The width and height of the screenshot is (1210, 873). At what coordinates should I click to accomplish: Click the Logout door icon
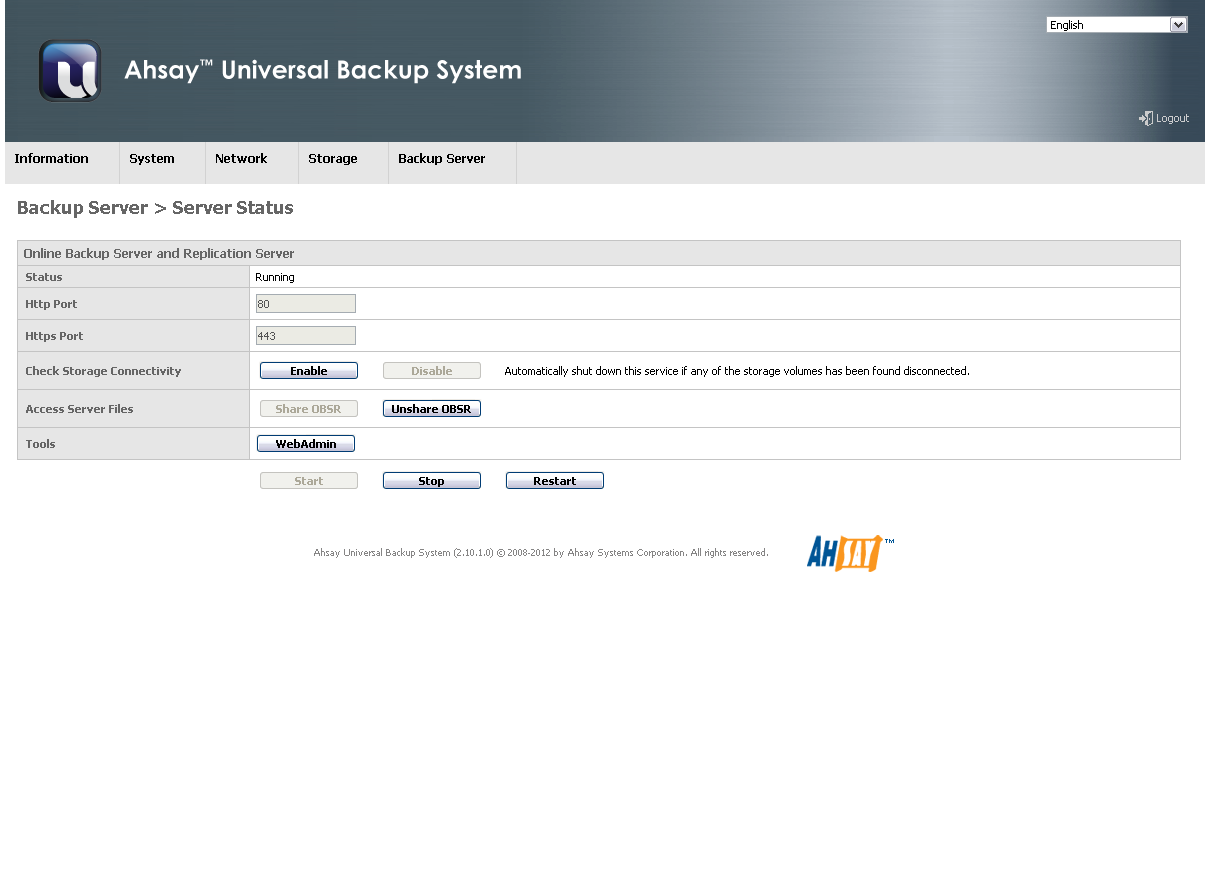click(x=1146, y=118)
